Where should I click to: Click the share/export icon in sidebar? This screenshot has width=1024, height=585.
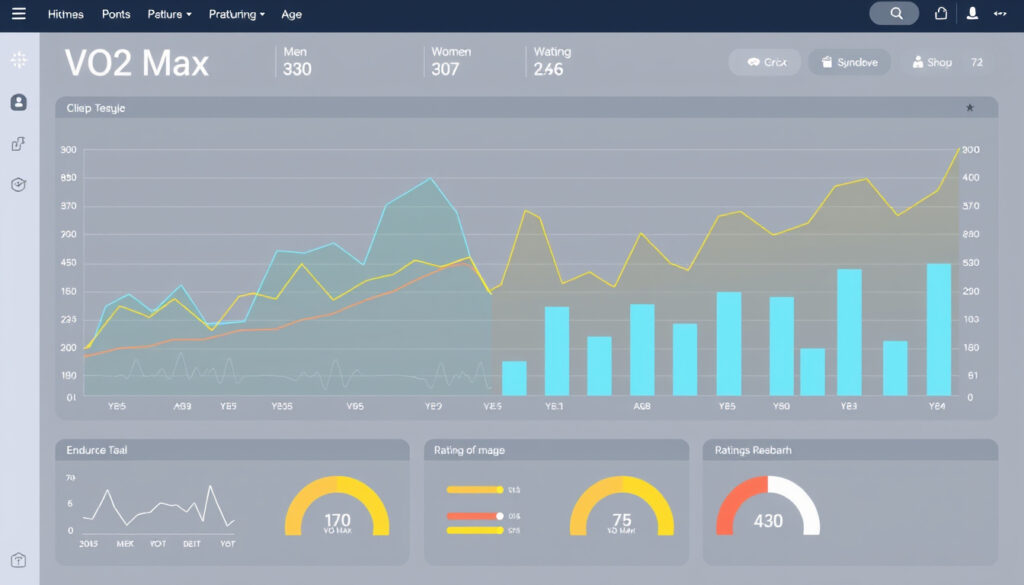(18, 144)
